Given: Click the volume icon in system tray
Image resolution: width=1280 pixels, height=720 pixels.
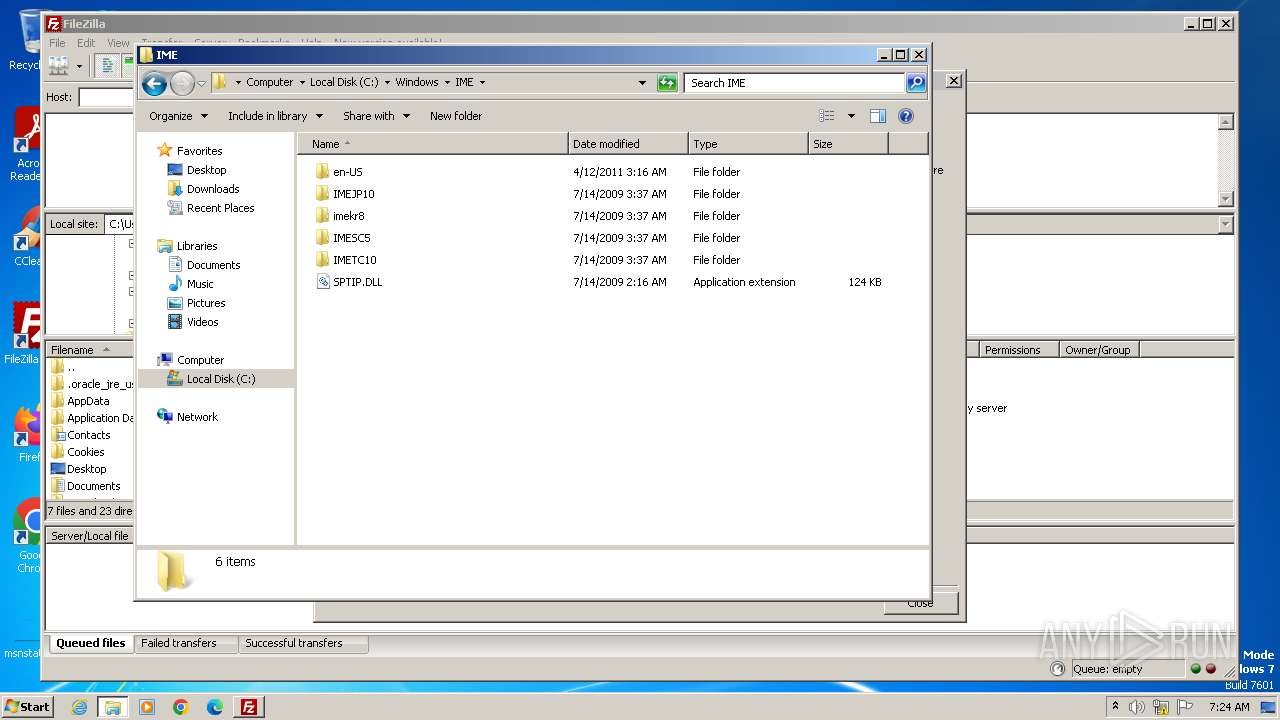Looking at the screenshot, I should point(1137,707).
